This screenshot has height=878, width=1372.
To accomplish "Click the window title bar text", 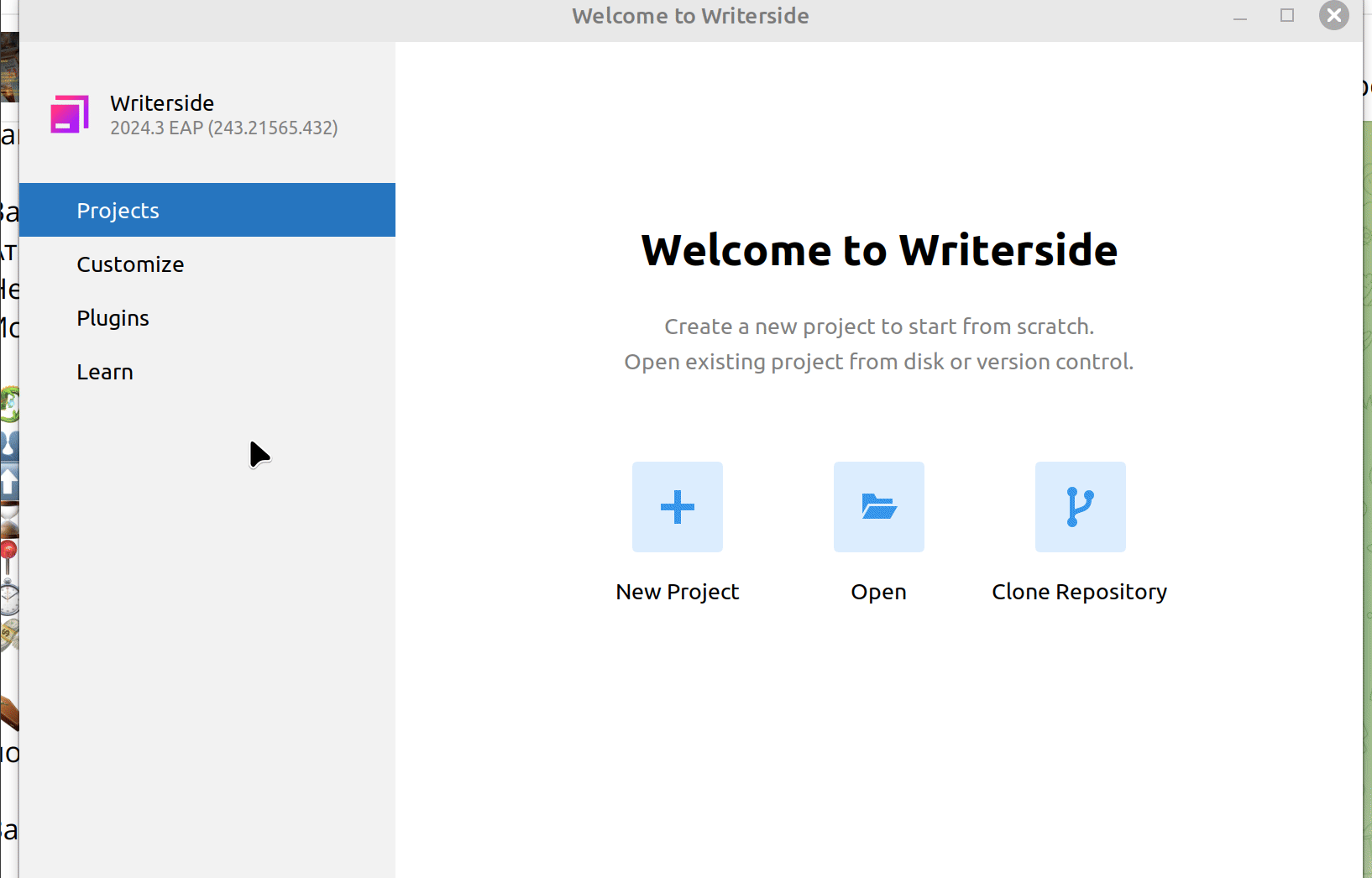I will click(690, 16).
